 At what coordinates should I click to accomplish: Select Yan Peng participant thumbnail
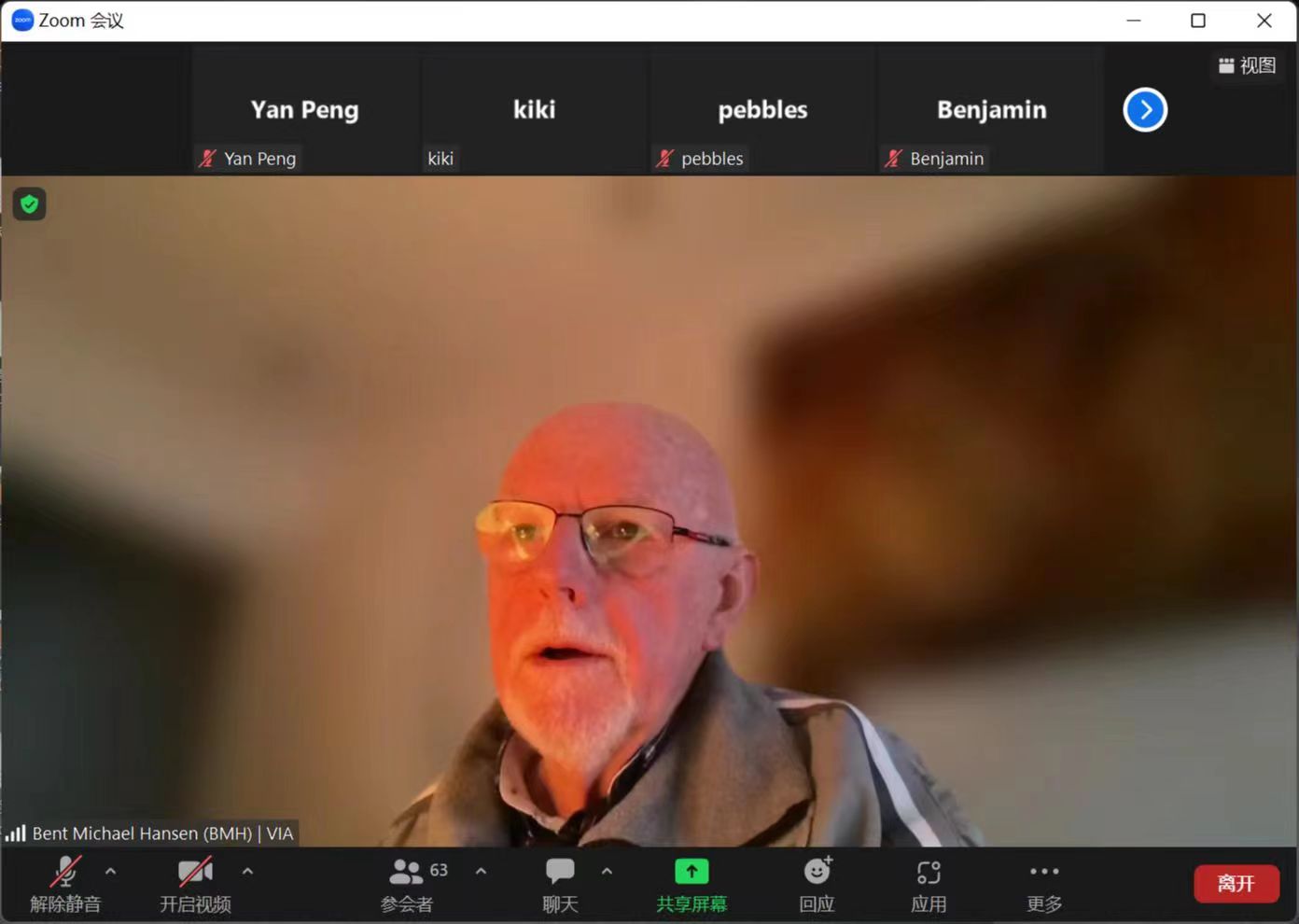coord(304,110)
